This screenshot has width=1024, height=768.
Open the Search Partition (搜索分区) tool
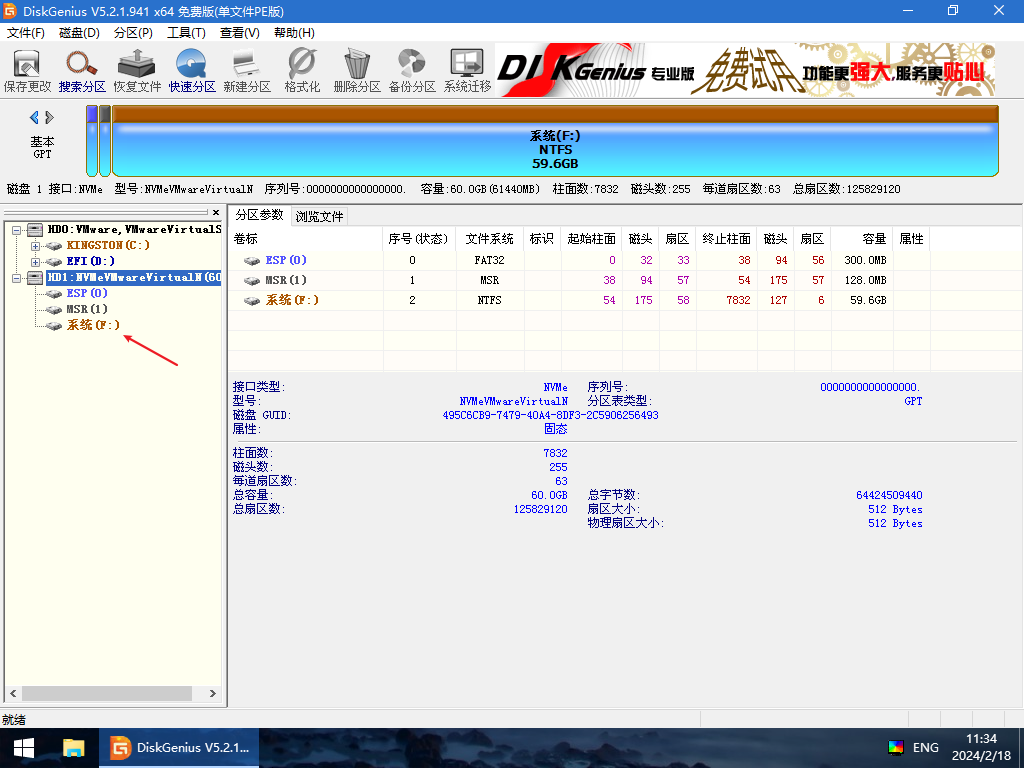[82, 71]
